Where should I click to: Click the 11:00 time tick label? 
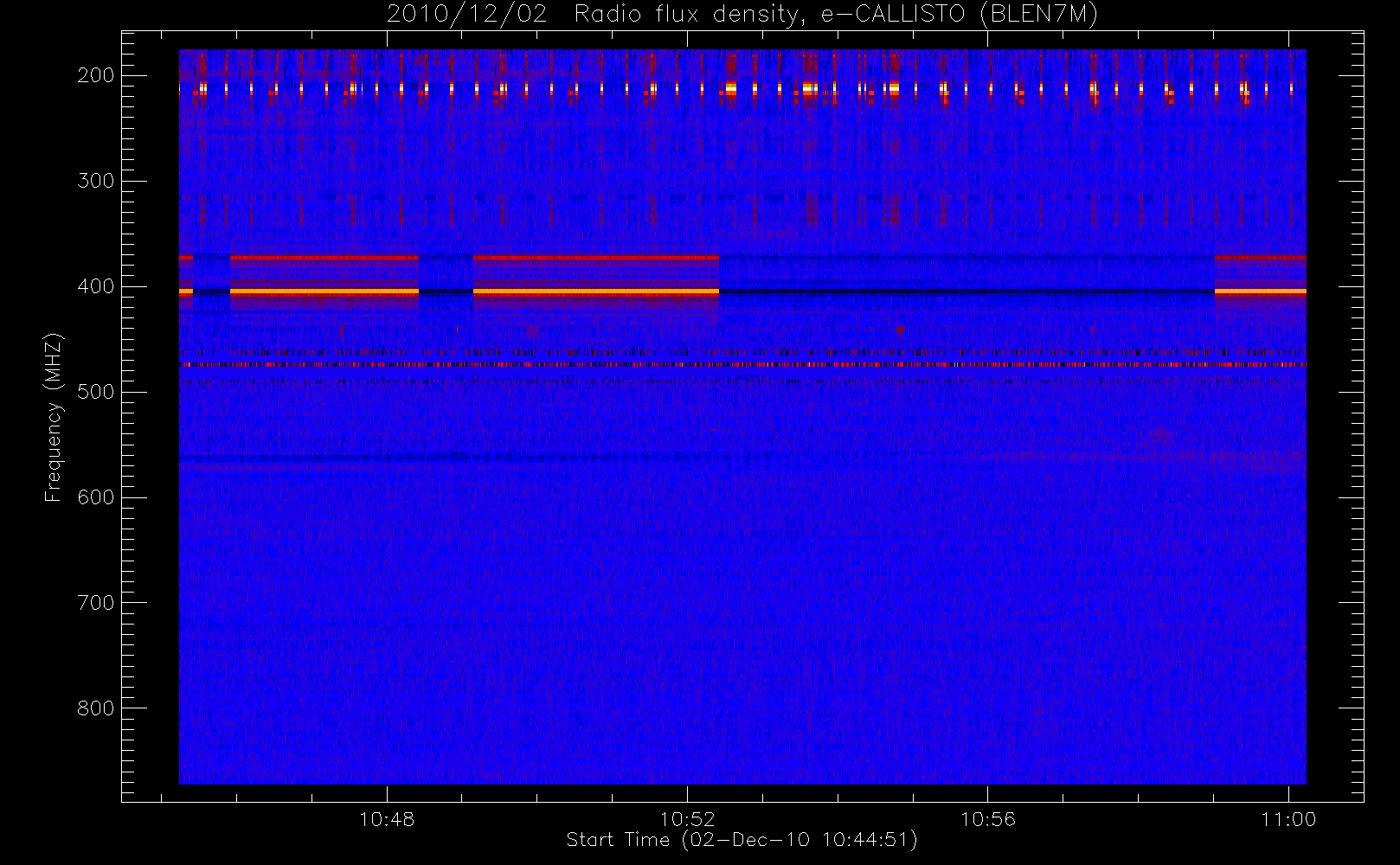(1288, 819)
